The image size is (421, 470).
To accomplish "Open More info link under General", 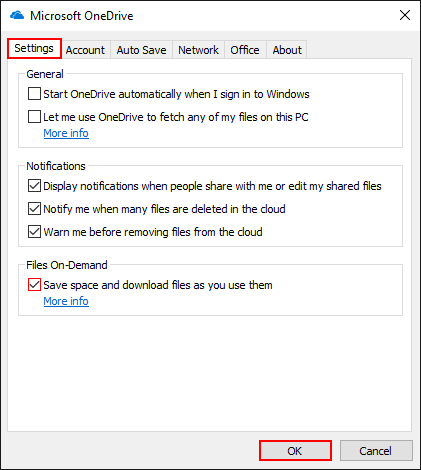I will click(x=66, y=133).
